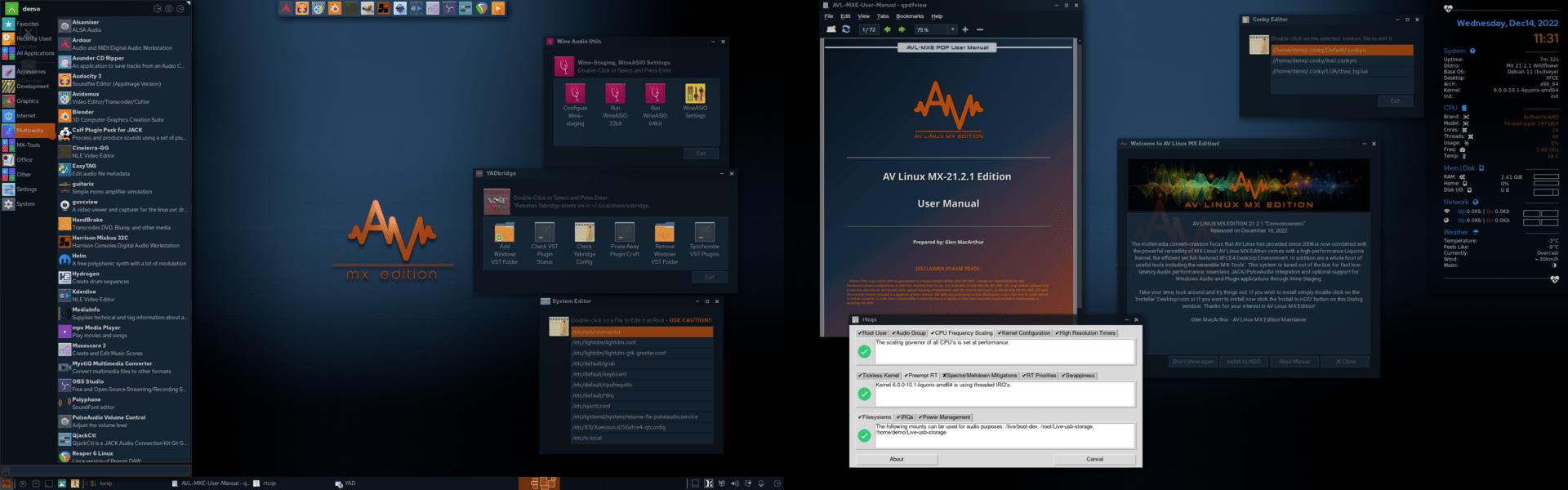1568x490 pixels.
Task: Zoom in with the plus icon
Action: [965, 29]
